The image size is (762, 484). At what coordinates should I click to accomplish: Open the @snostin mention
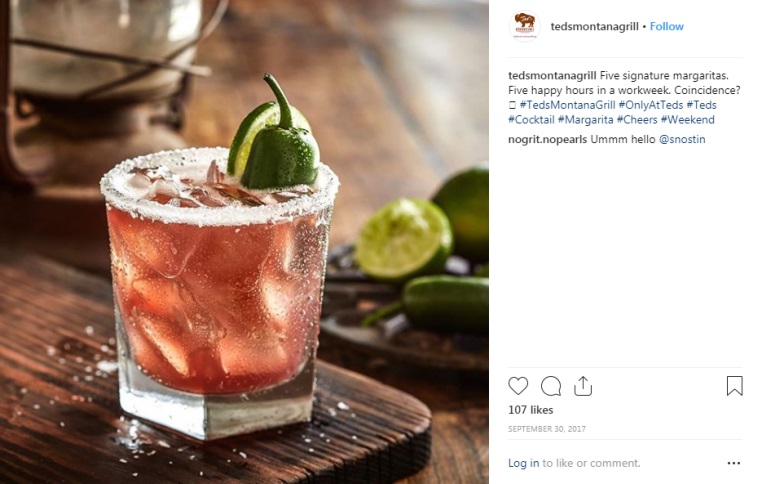(682, 139)
